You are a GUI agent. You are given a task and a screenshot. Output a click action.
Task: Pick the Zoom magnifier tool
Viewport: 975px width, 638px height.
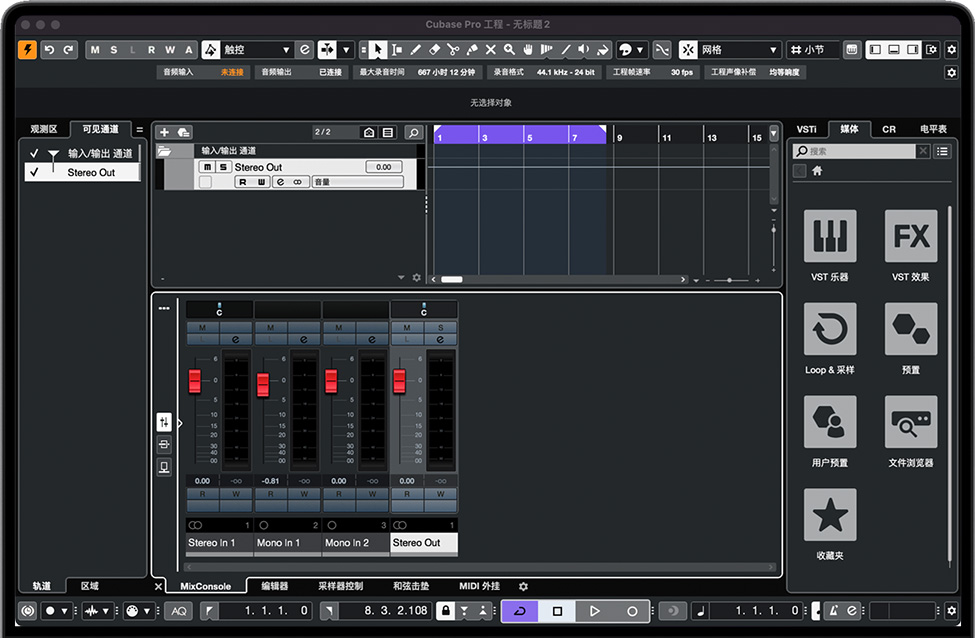(509, 50)
